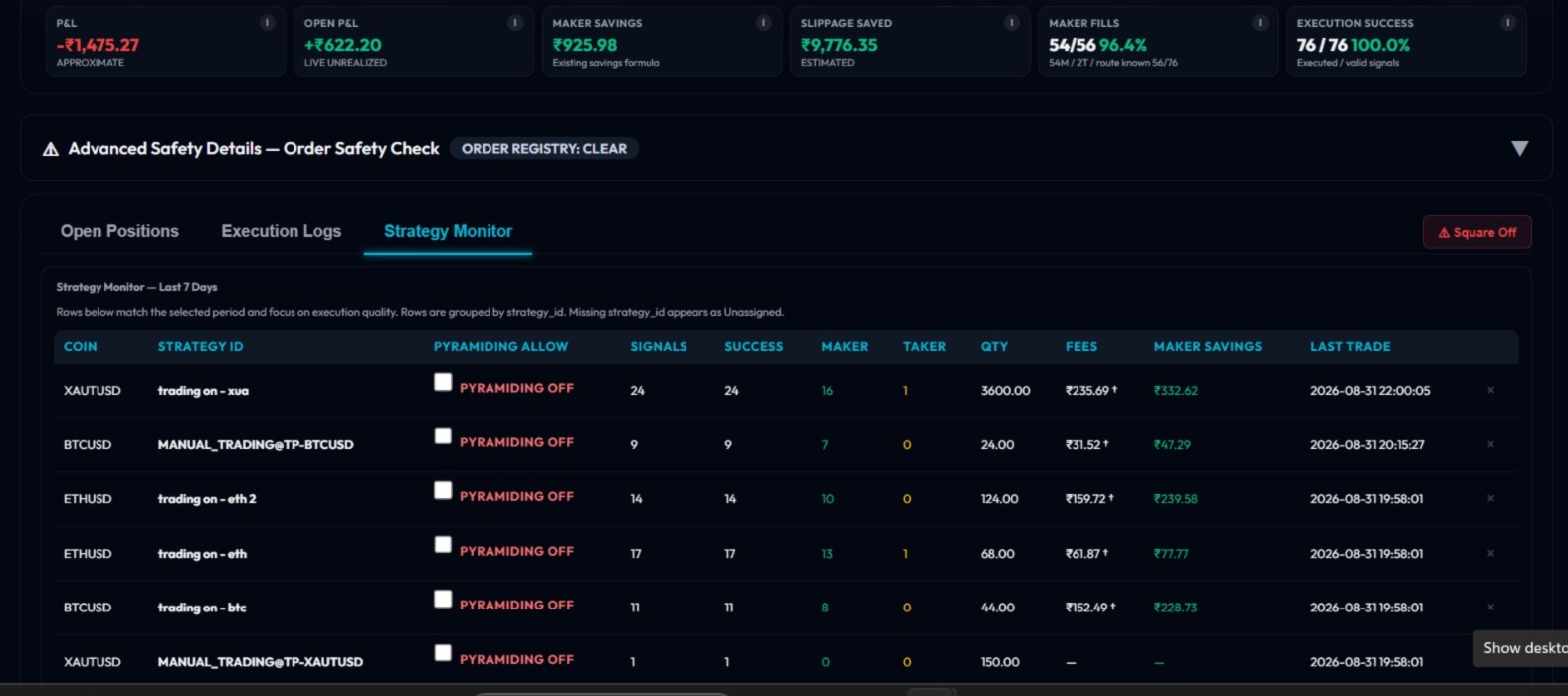Click the trading on - eth 2 strategy ID

[x=207, y=499]
